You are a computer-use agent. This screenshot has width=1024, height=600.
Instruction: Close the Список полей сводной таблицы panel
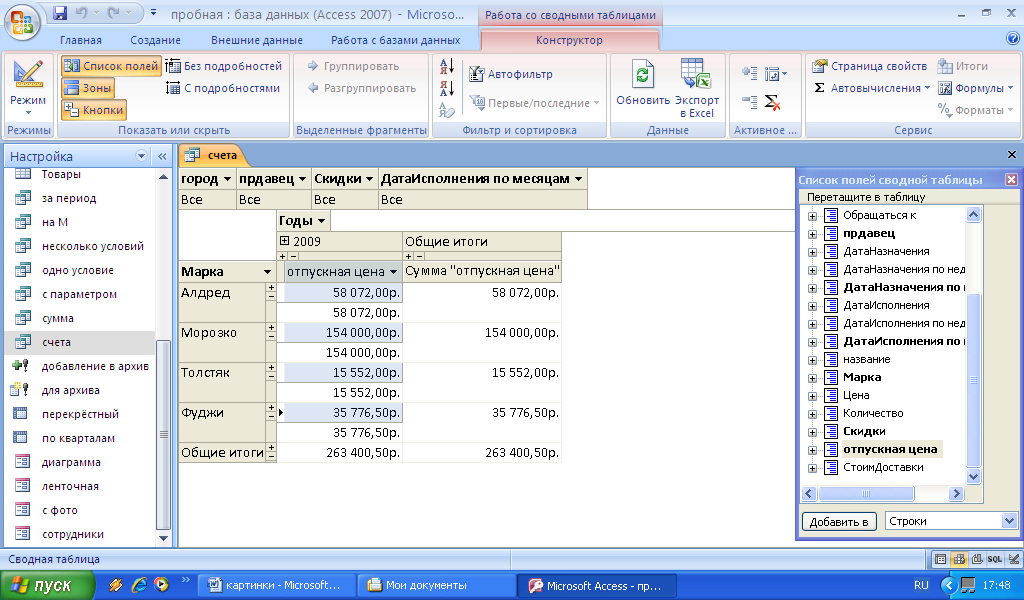click(x=1011, y=180)
